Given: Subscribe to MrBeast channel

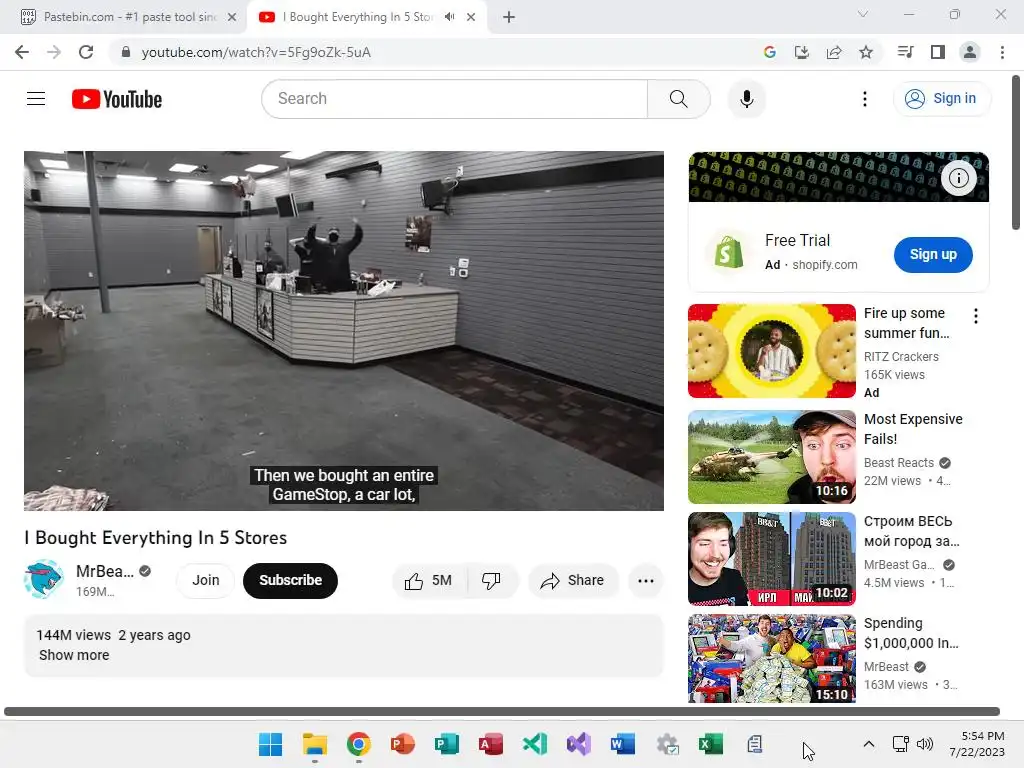Looking at the screenshot, I should [x=291, y=581].
